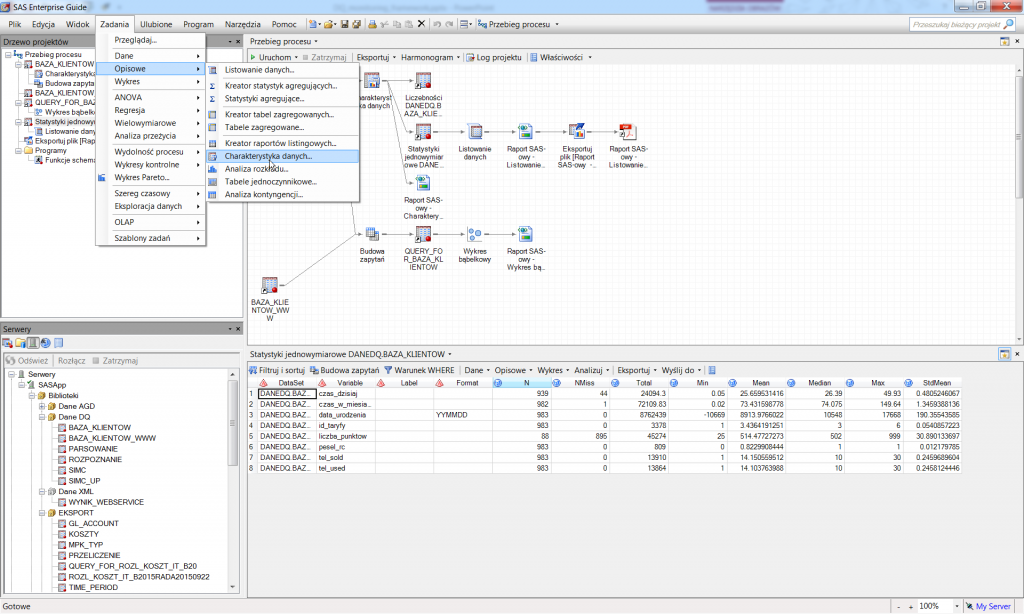Choose Statystyki agregujące menu item

[x=283, y=99]
